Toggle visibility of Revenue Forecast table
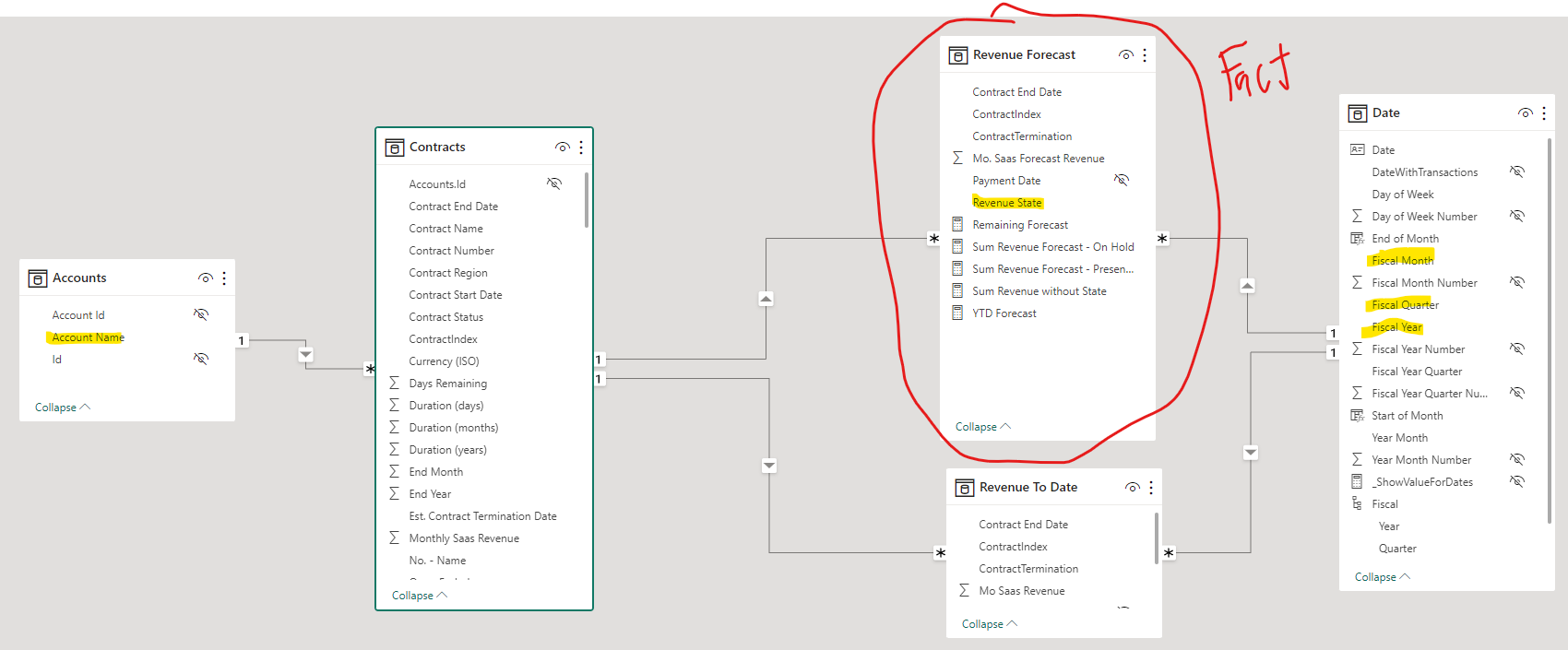 pos(1126,54)
